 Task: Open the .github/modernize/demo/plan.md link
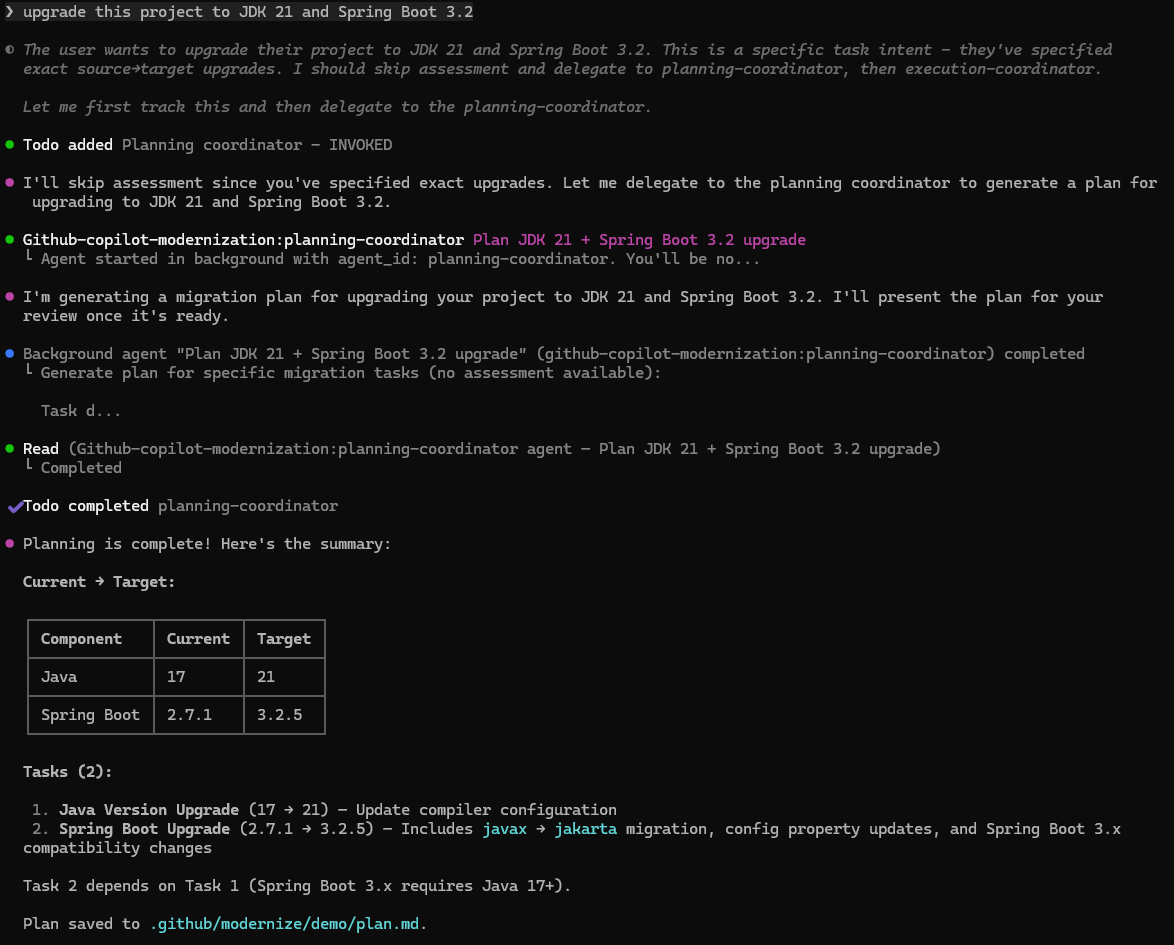pos(285,924)
